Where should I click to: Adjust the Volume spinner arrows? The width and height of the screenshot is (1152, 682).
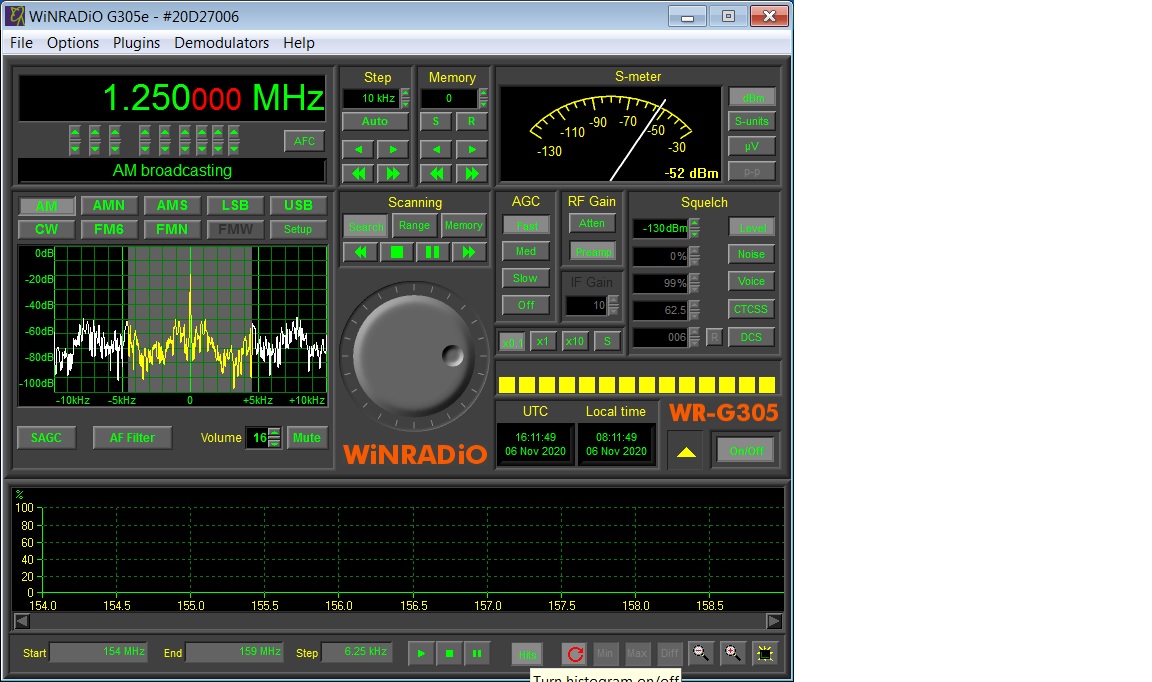(x=275, y=438)
